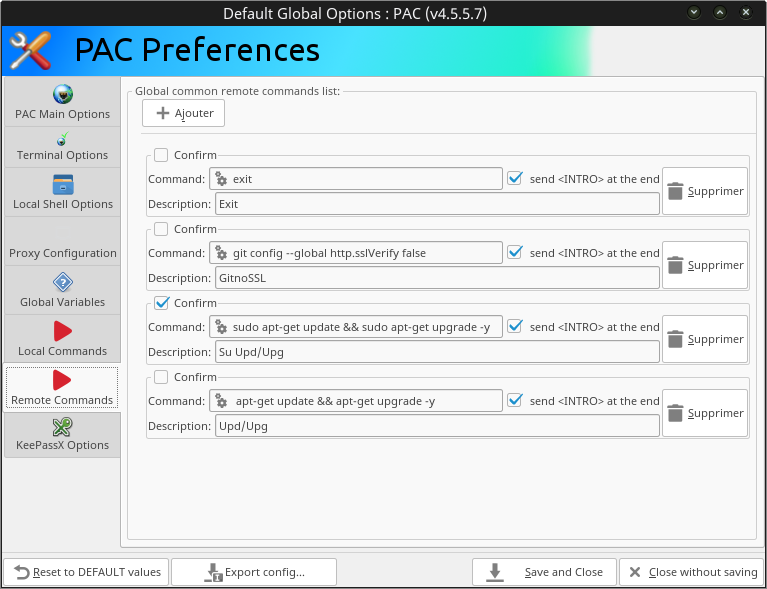Click the gear icon in the Upd/Upg command field
This screenshot has height=589, width=767.
(x=221, y=401)
